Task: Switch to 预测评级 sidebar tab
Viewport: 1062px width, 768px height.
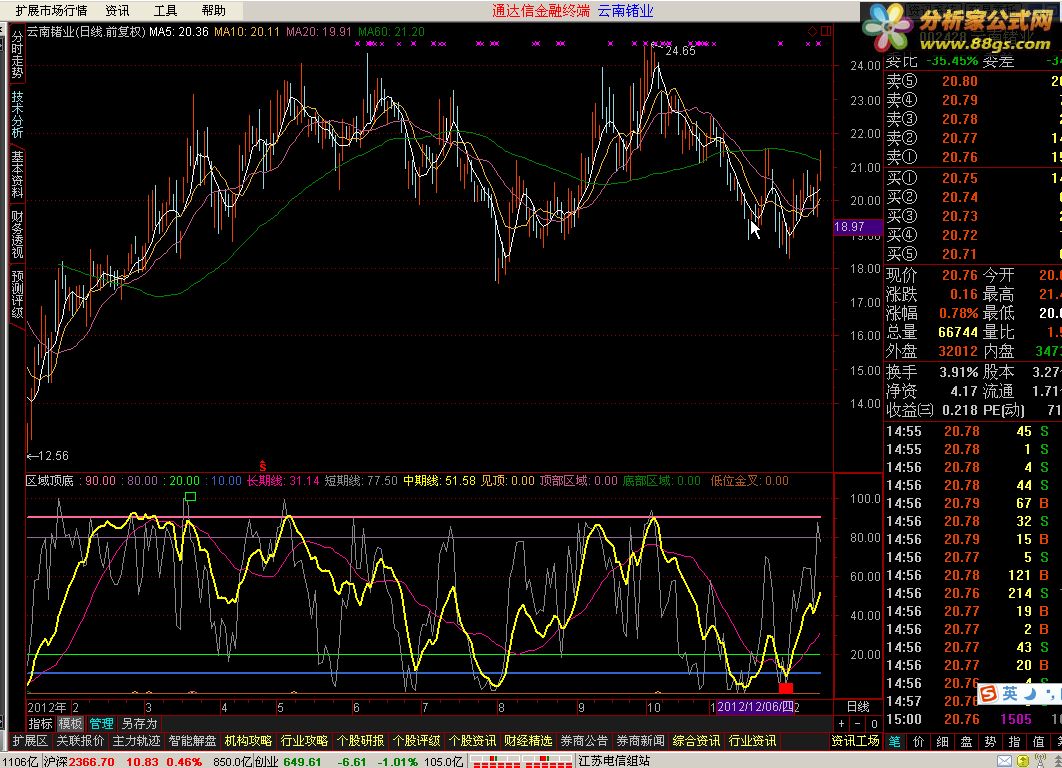Action: click(x=17, y=294)
